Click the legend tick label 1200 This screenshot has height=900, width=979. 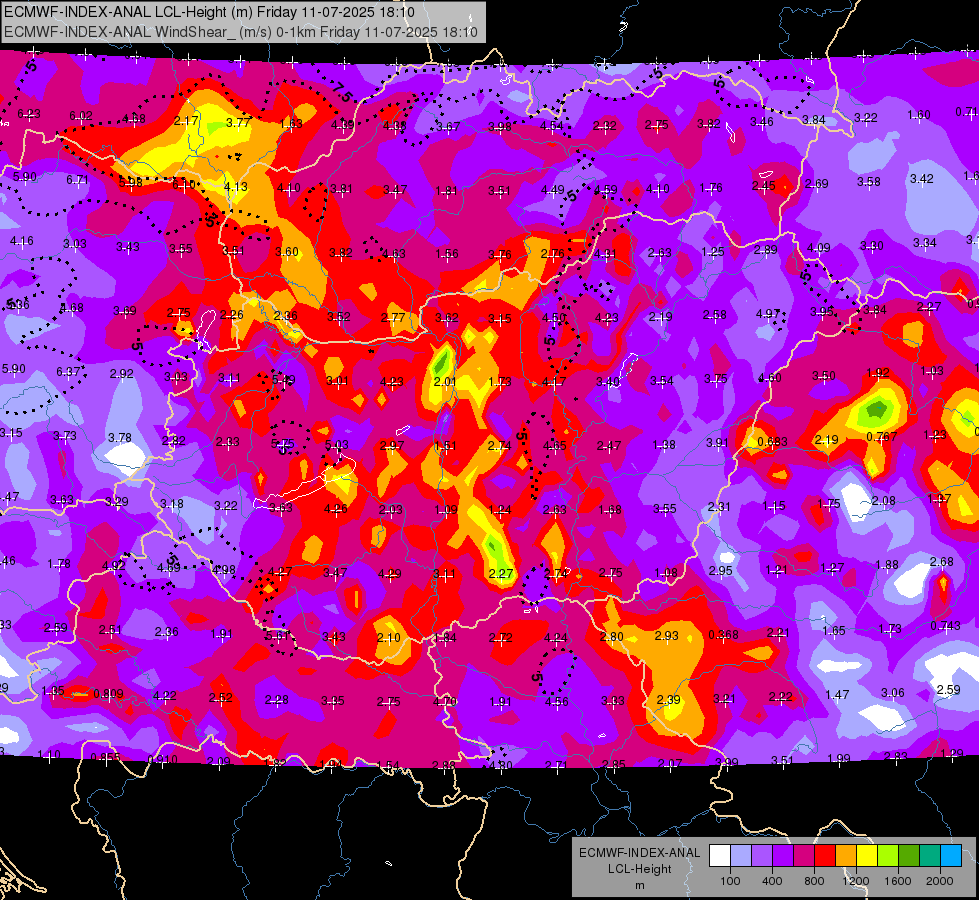pyautogui.click(x=855, y=881)
